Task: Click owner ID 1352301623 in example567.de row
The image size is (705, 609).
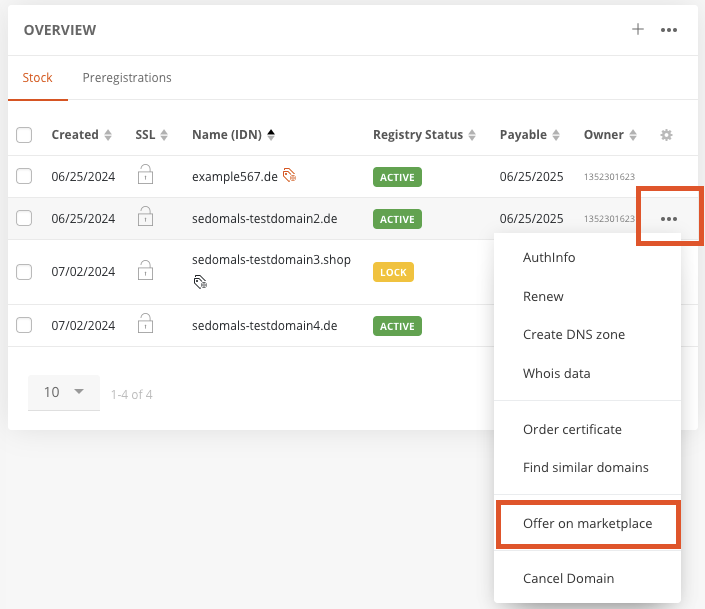Action: (609, 177)
